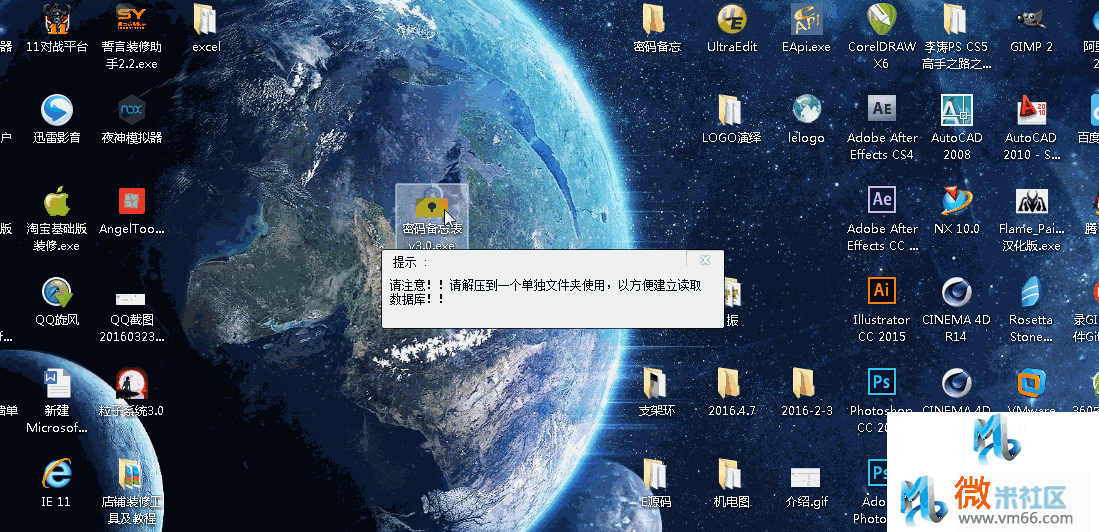Launch AngelToo shortcut icon
Screen dimensions: 1099x532
point(132,211)
